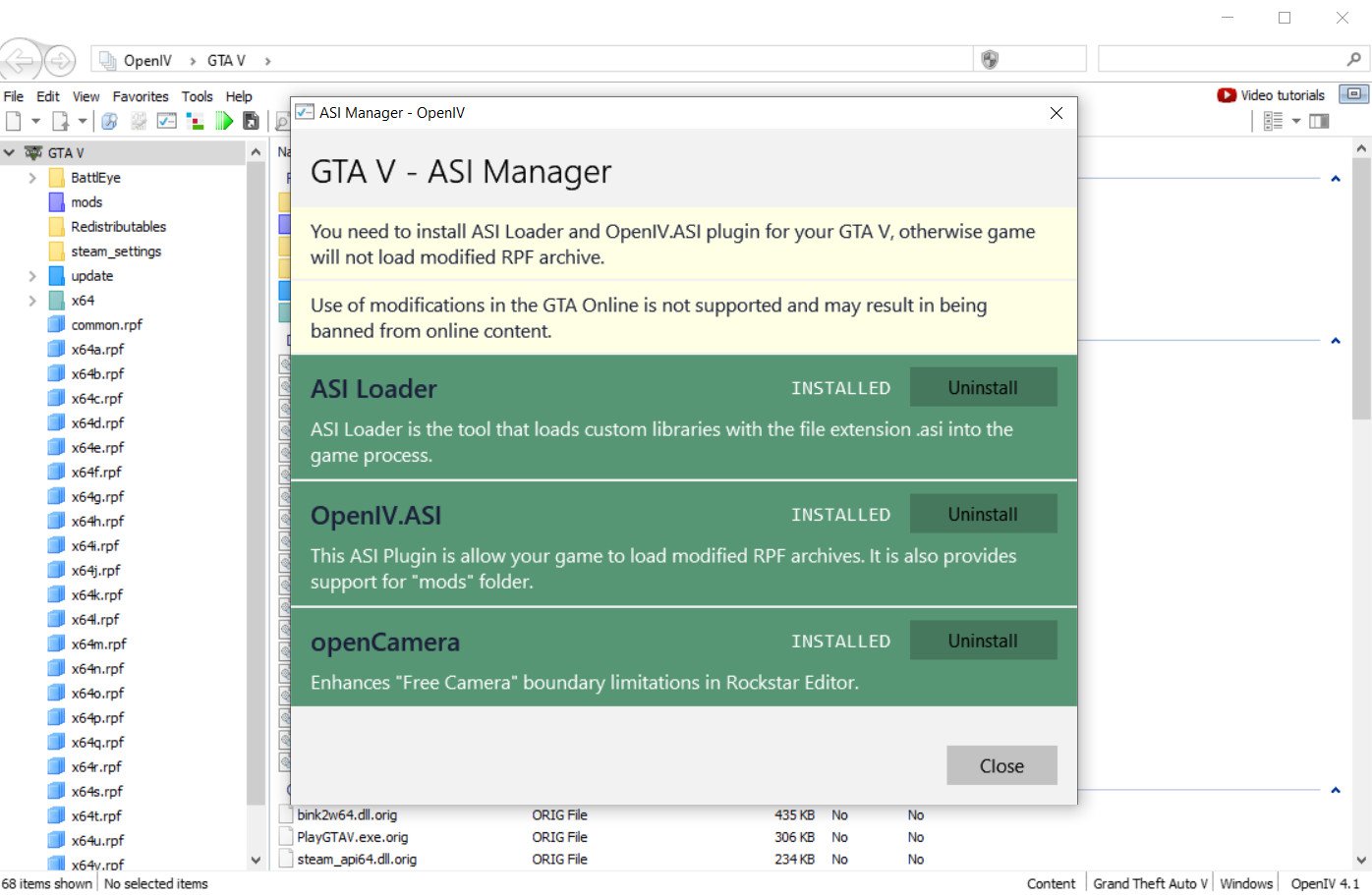Click the purple mods folder icon
Image resolution: width=1372 pixels, height=895 pixels.
click(57, 202)
